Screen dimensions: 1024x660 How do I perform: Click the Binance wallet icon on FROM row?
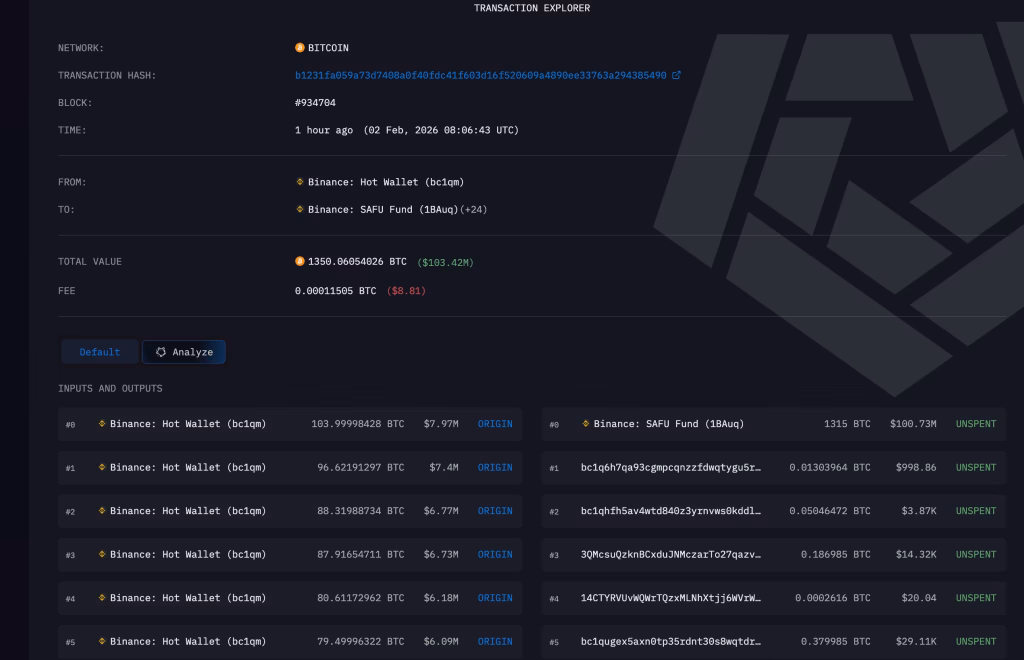298,182
